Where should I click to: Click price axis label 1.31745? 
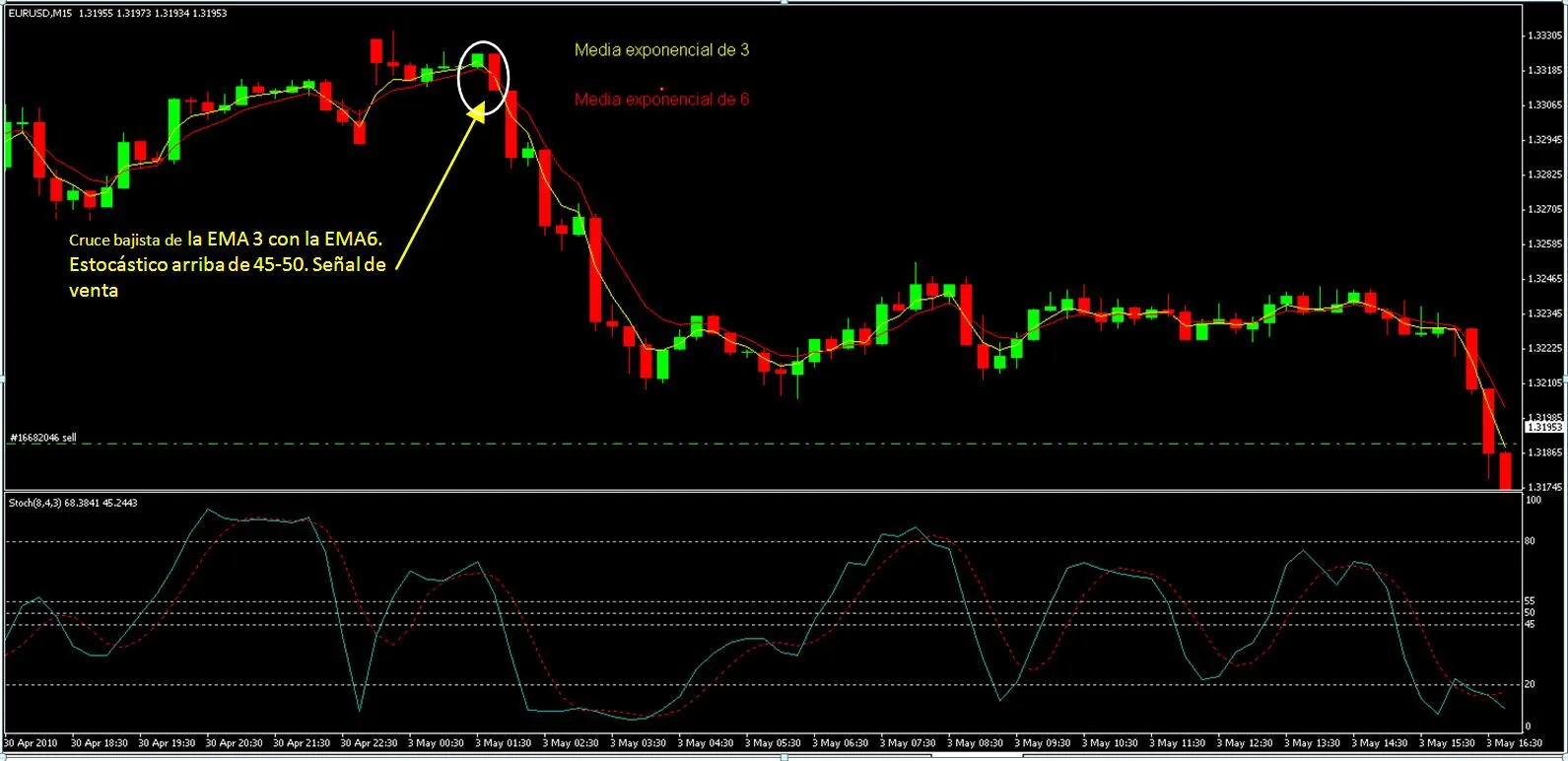click(x=1544, y=487)
